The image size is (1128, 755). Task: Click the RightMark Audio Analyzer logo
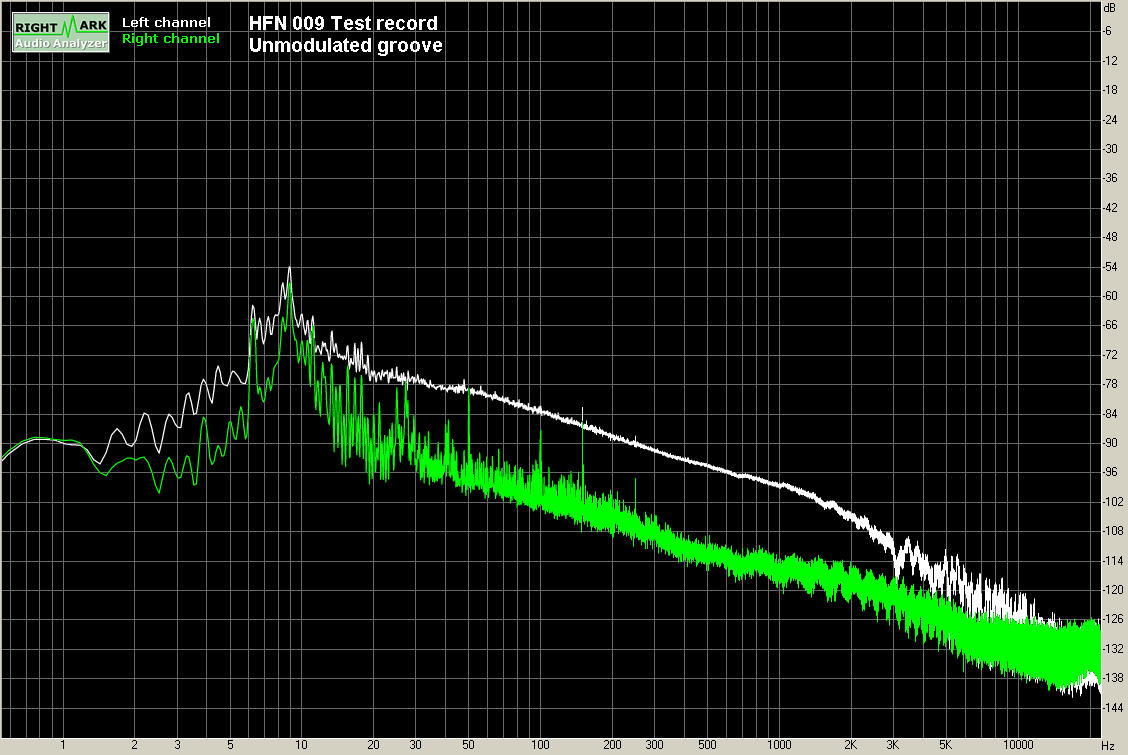[x=61, y=32]
